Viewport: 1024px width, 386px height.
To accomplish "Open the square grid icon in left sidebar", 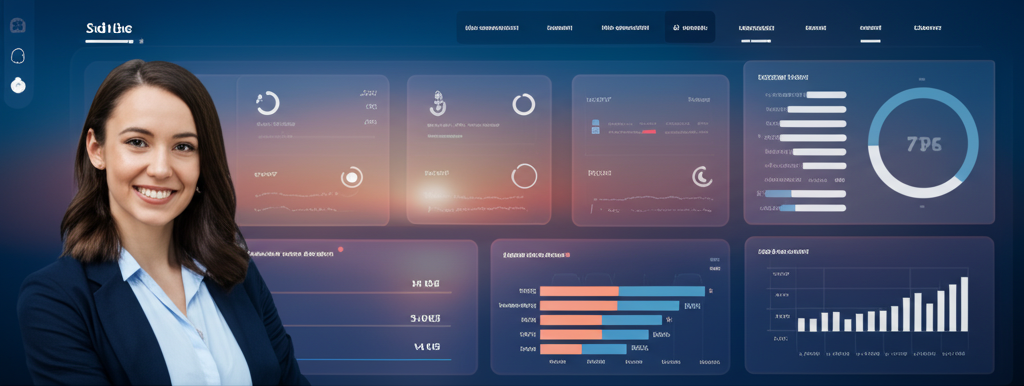I will (18, 25).
